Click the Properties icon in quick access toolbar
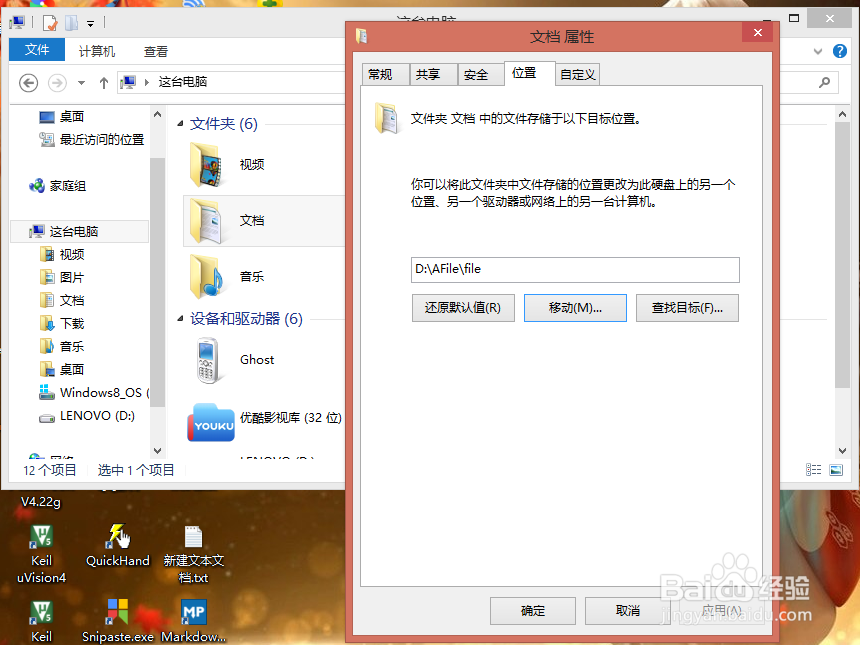Image resolution: width=860 pixels, height=645 pixels. point(50,23)
